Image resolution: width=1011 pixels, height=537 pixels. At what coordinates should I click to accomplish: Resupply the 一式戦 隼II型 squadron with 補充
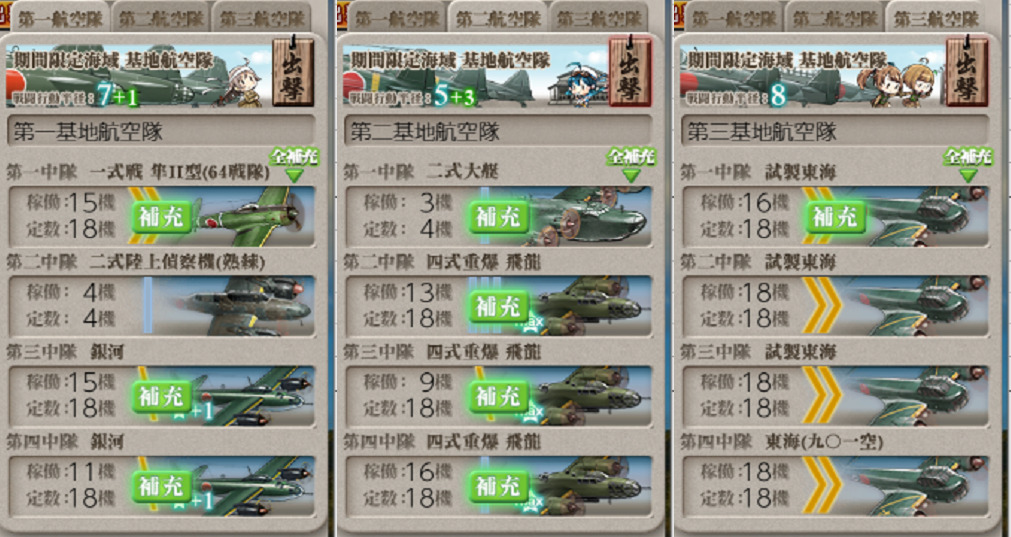tap(162, 217)
